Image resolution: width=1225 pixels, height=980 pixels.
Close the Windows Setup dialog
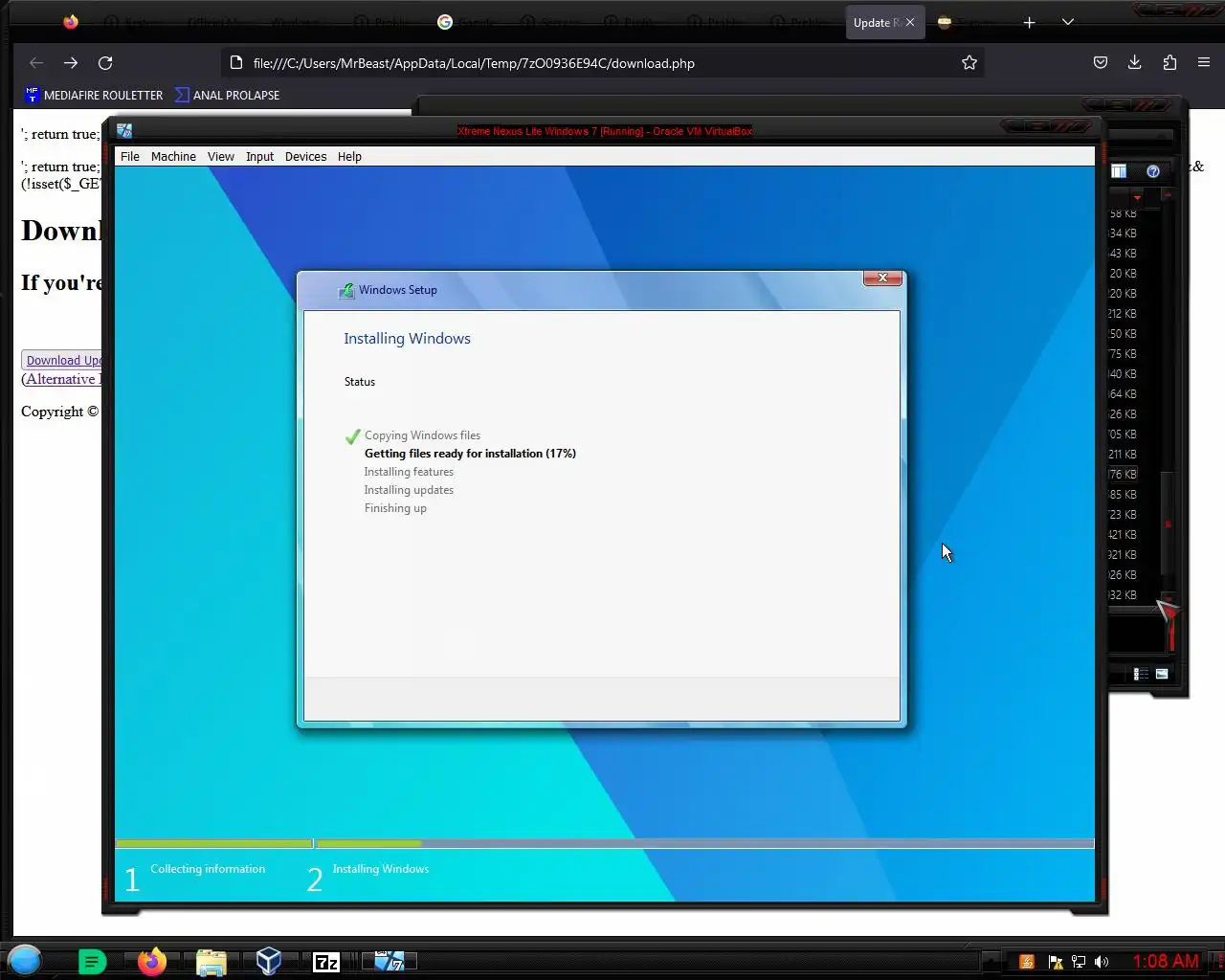tap(882, 278)
